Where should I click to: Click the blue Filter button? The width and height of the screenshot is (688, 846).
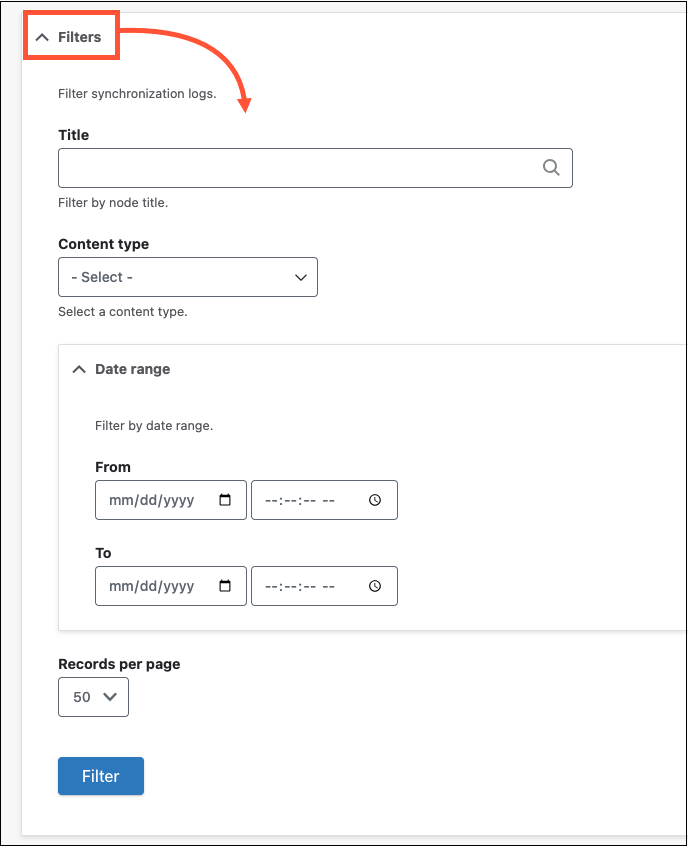pyautogui.click(x=101, y=776)
